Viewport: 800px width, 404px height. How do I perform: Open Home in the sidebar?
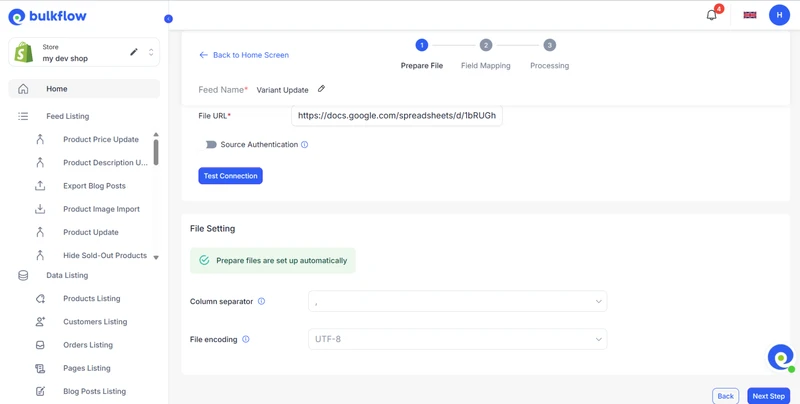(84, 89)
